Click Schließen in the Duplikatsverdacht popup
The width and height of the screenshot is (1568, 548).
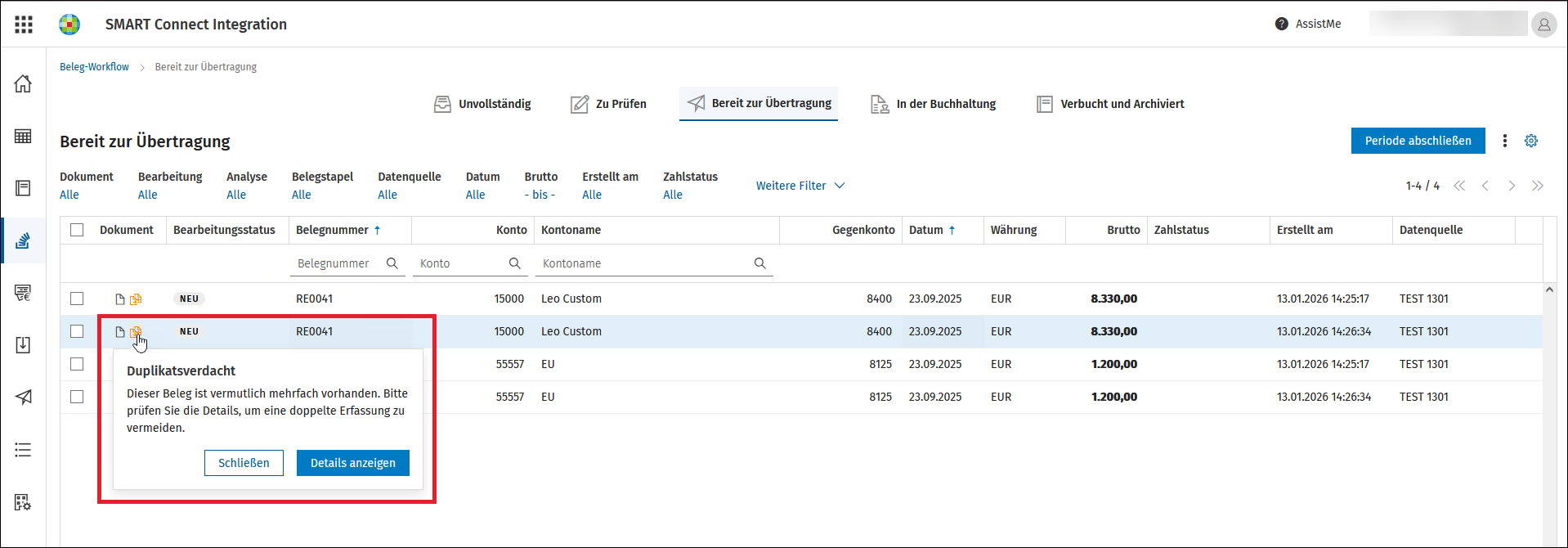[244, 463]
